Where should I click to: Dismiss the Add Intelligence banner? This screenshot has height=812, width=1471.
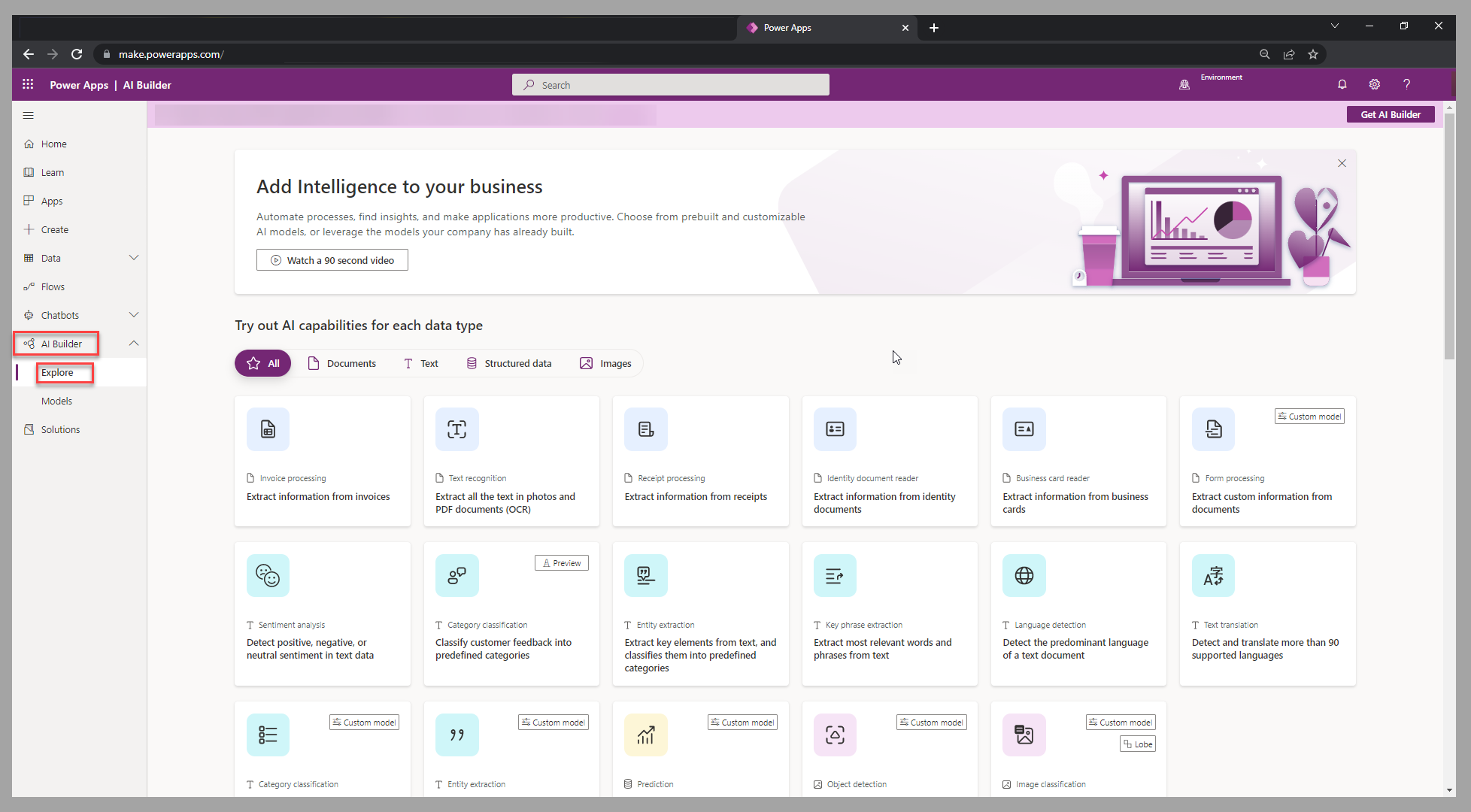1342,162
